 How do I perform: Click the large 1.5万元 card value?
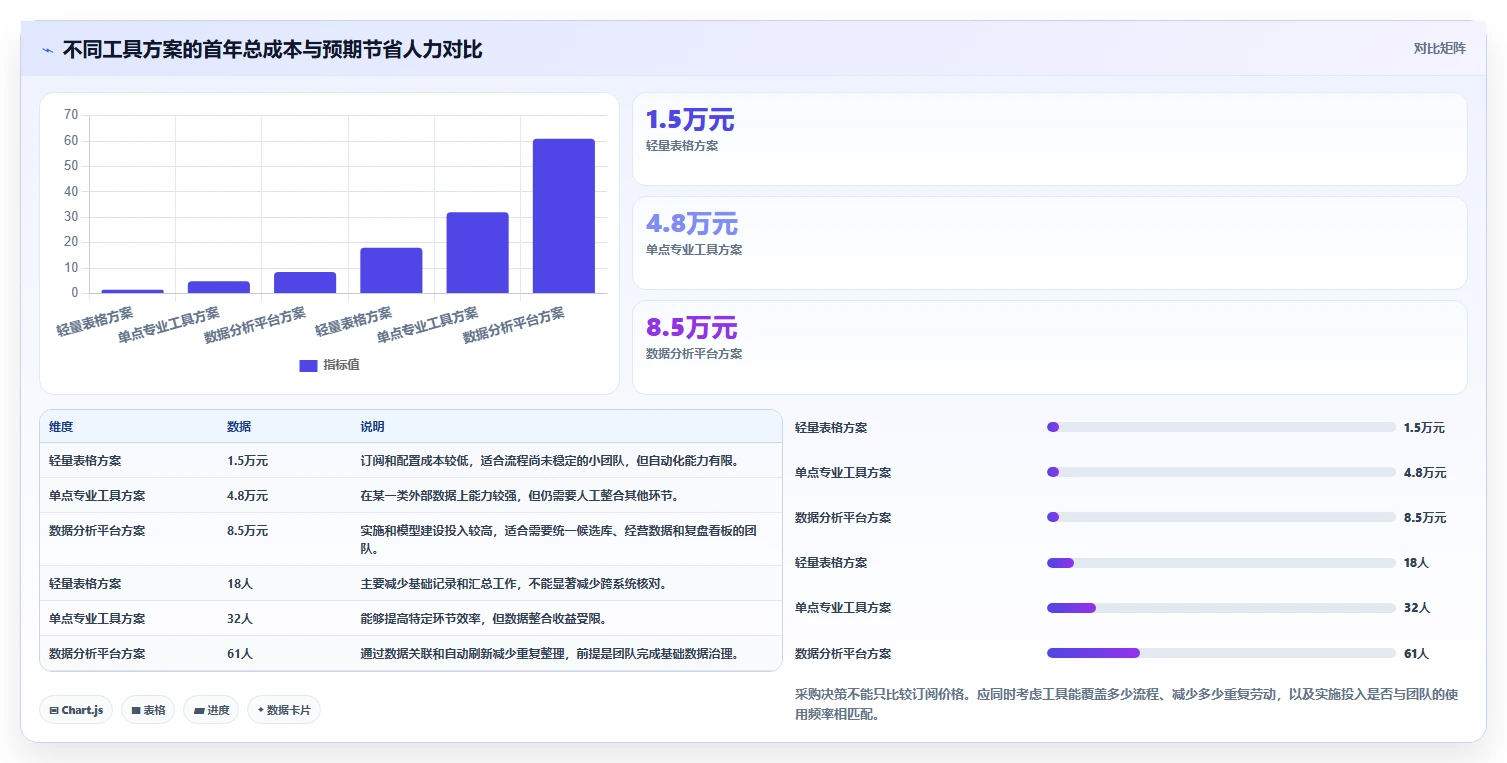tap(690, 120)
